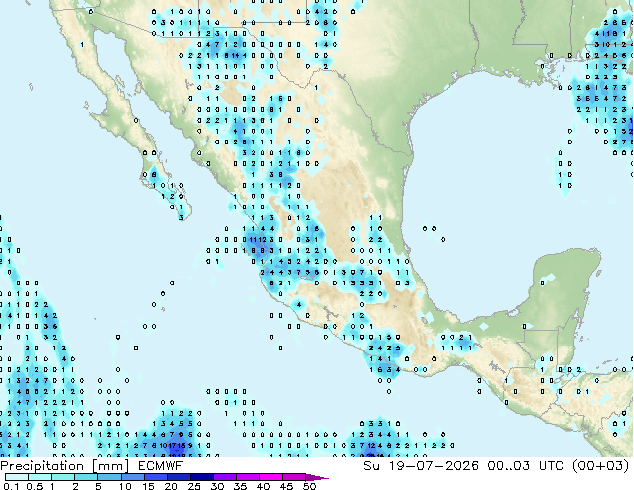The image size is (634, 490).
Task: Click the '1112' precipitation value on the Pacific coast
Action: tap(258, 240)
